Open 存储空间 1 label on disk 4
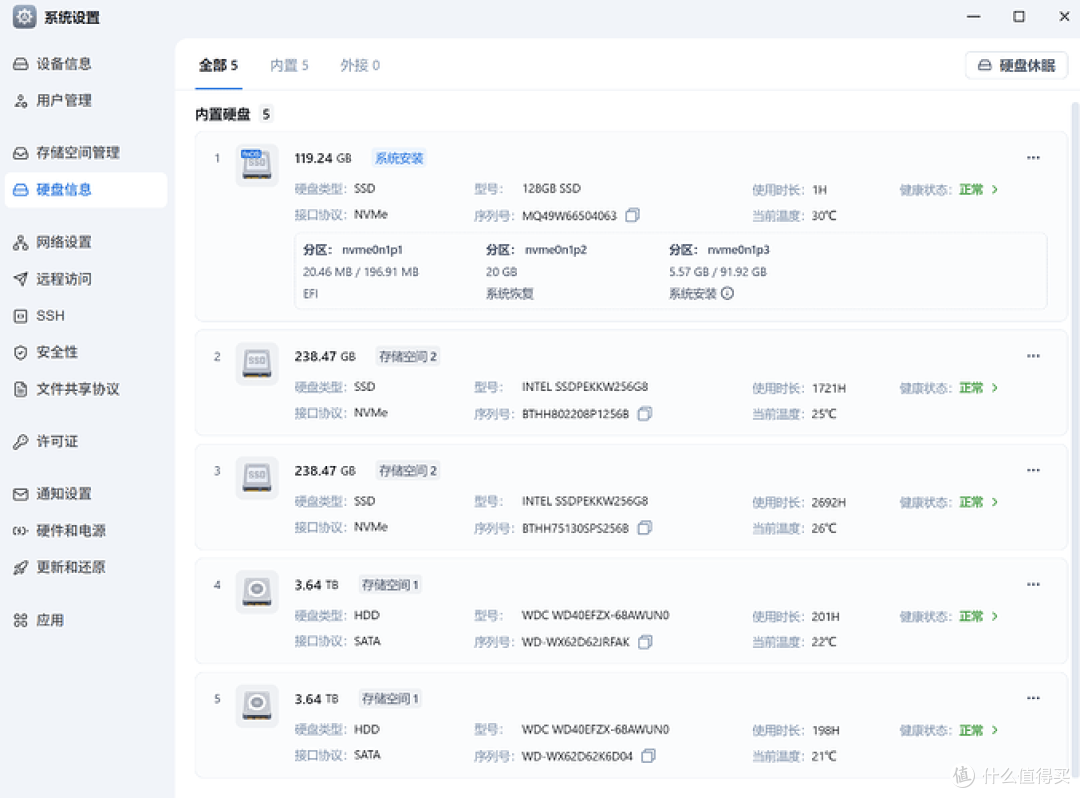Viewport: 1080px width, 798px height. (389, 584)
